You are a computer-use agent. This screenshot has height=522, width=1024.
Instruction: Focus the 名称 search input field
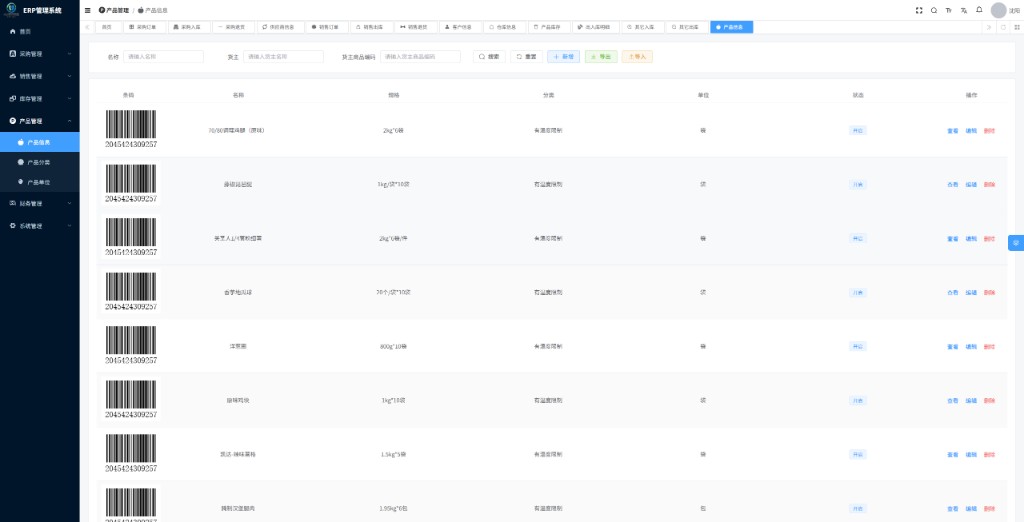163,57
